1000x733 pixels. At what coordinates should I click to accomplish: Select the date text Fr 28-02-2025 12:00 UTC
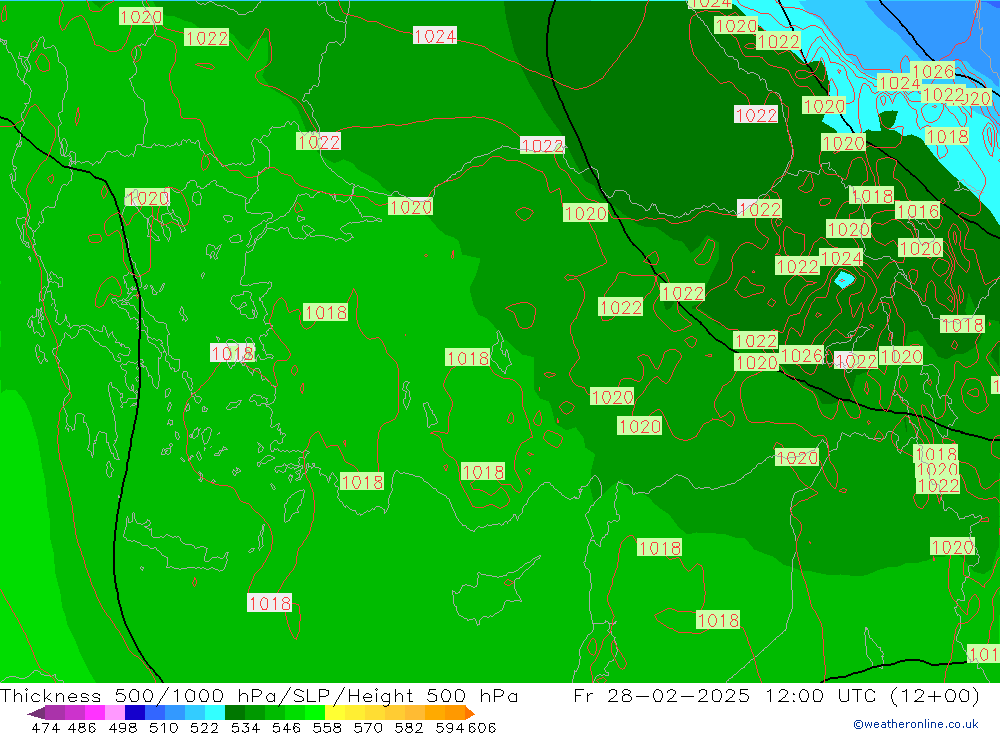(726, 695)
